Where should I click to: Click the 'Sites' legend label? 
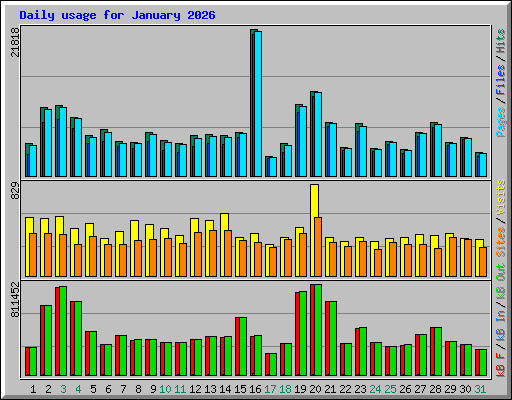[x=501, y=242]
